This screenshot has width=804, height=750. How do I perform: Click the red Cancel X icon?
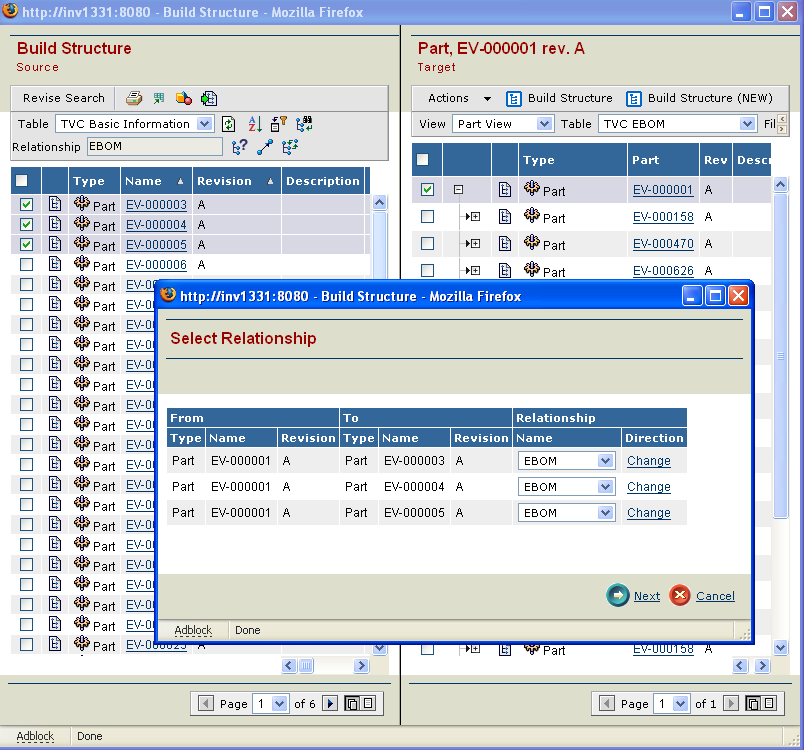(x=680, y=596)
